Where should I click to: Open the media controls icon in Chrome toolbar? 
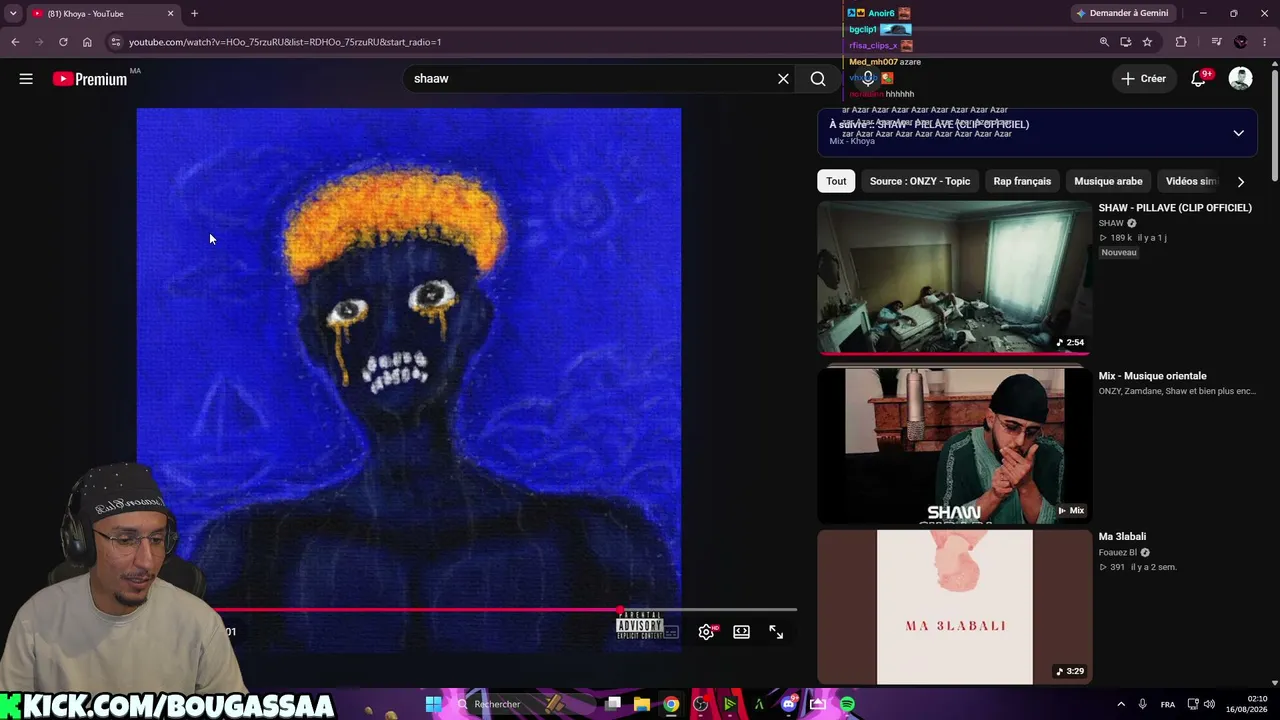(x=1216, y=42)
